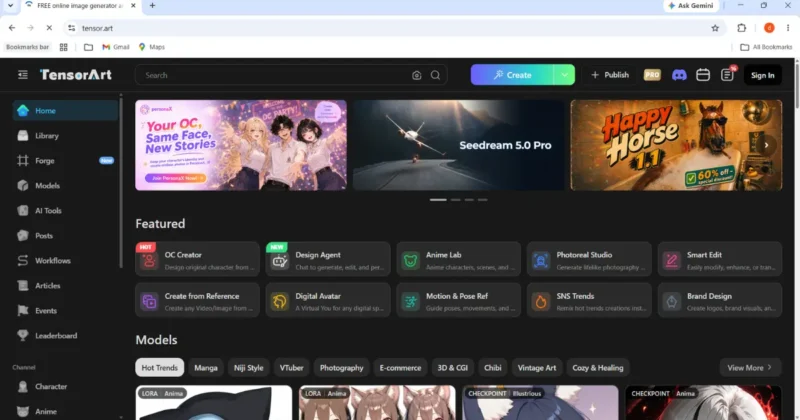Open the Motion & Pose Ref tool

459,300
